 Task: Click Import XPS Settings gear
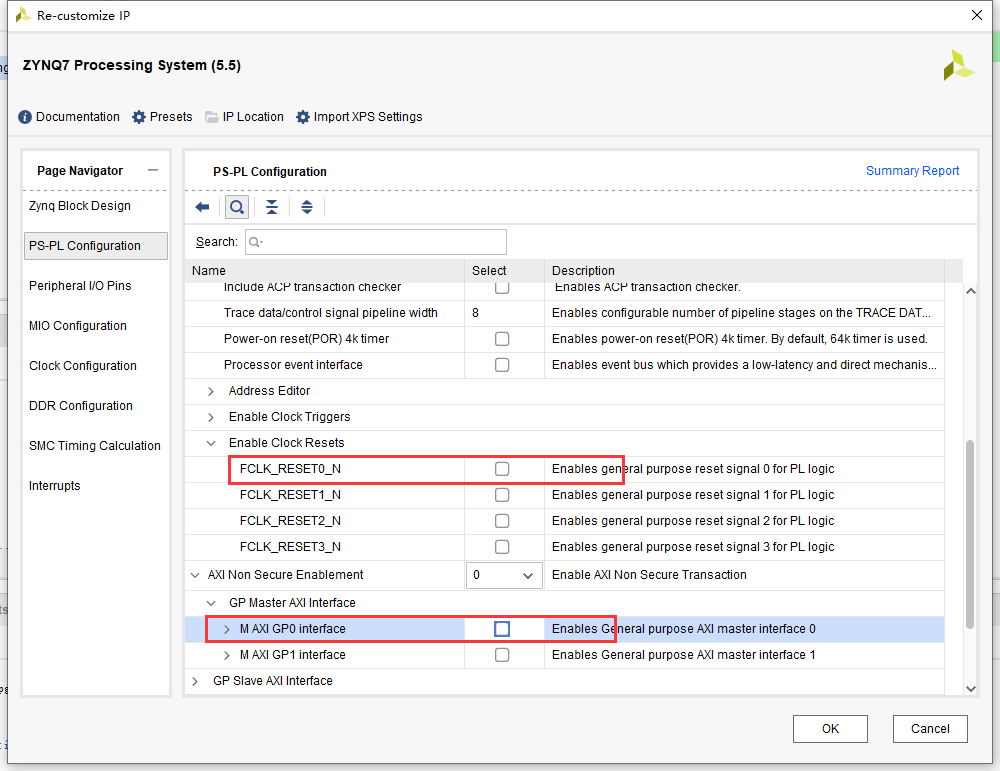(x=303, y=117)
